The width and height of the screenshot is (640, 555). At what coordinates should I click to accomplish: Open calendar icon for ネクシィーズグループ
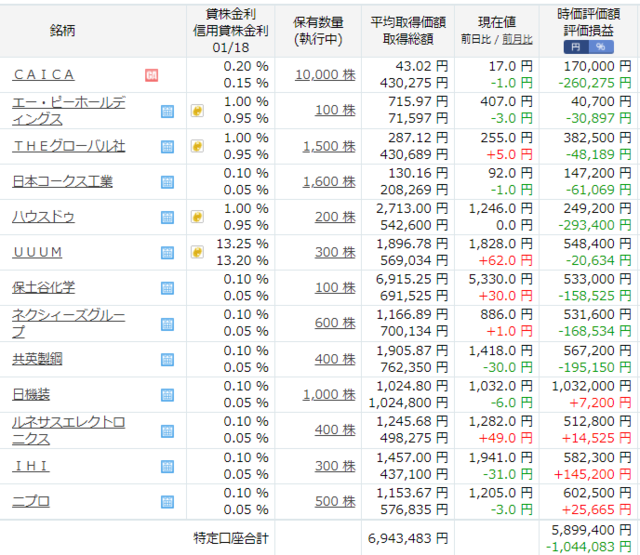point(167,324)
